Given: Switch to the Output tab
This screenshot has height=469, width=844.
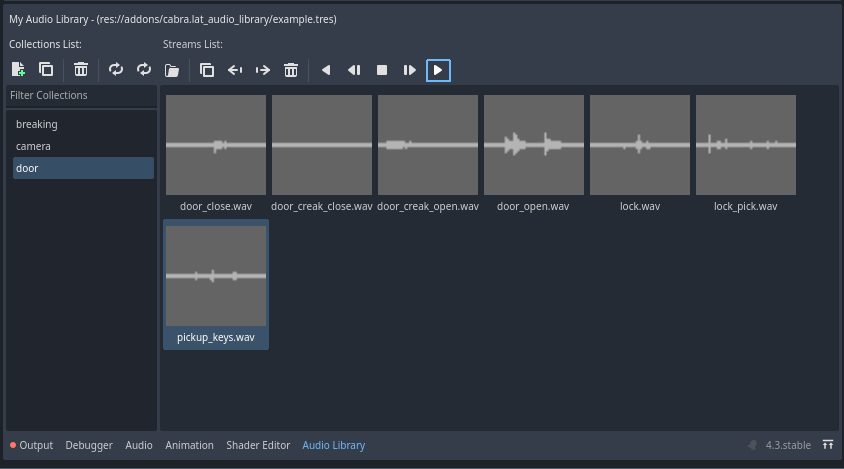Looking at the screenshot, I should click(31, 445).
